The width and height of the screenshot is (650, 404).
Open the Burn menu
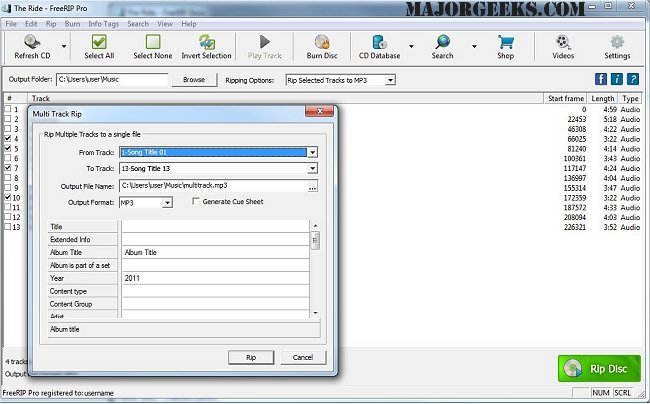(72, 24)
